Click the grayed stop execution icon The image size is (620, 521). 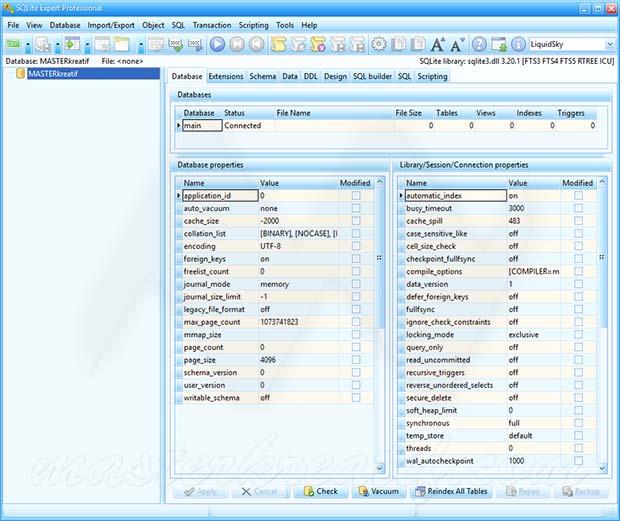(x=237, y=44)
